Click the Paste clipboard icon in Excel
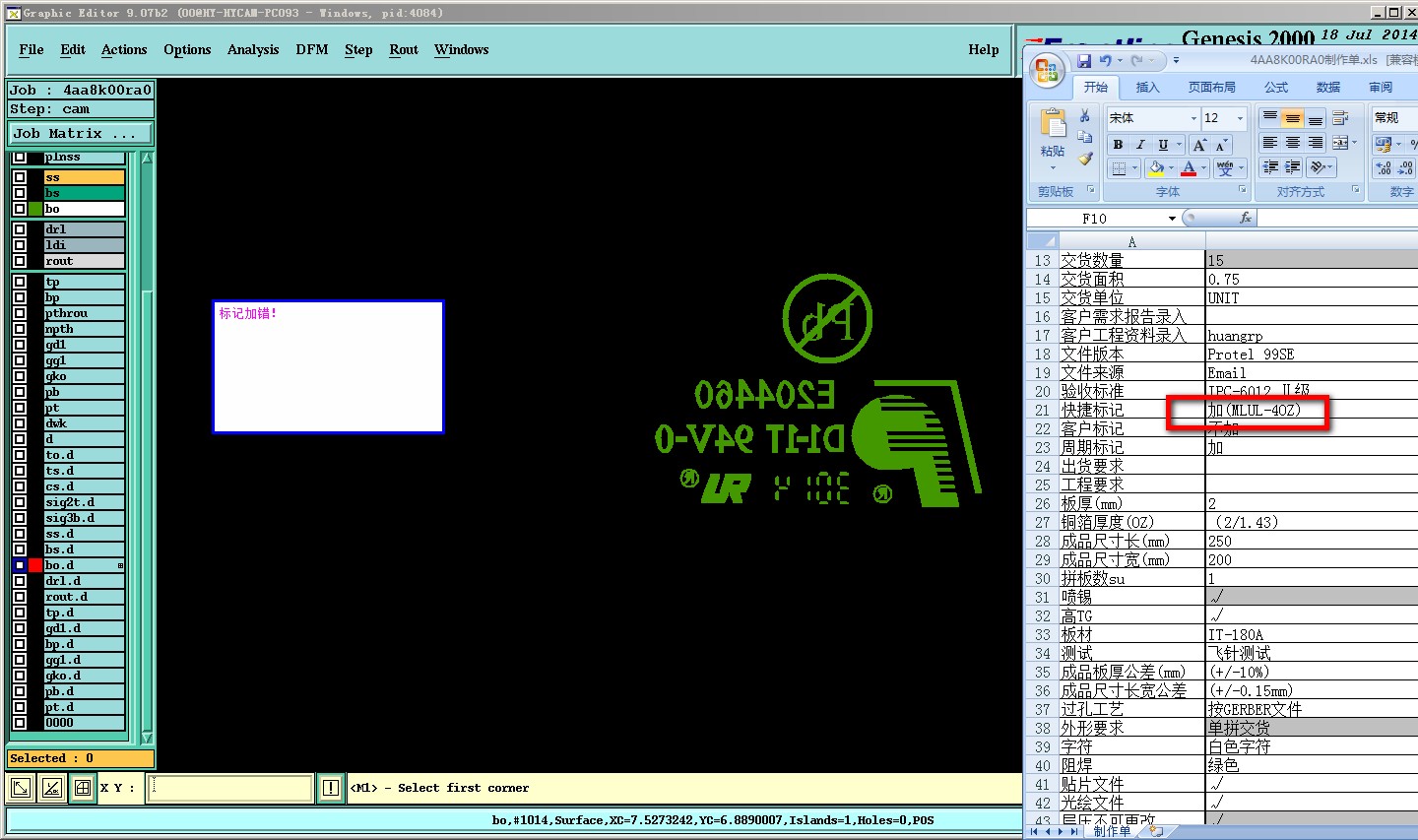 pyautogui.click(x=1053, y=123)
